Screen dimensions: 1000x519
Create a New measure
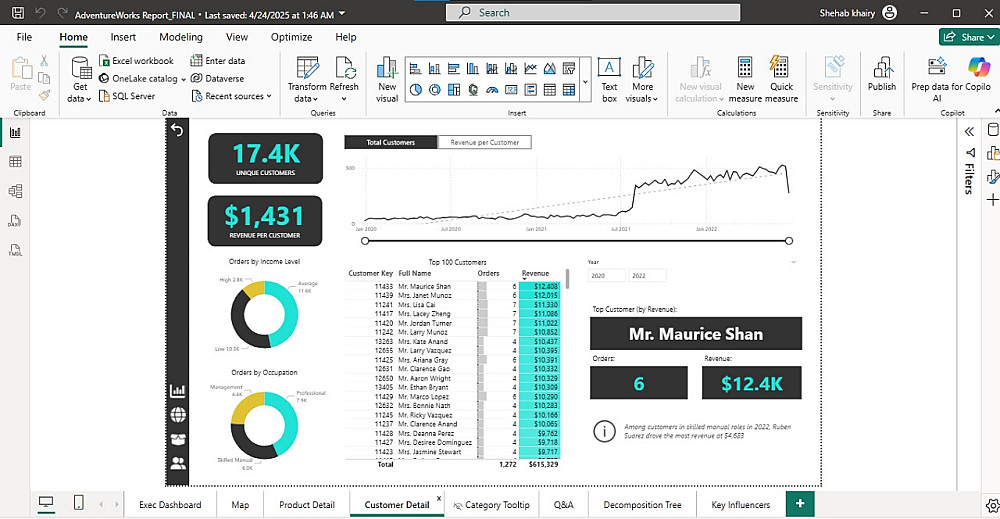point(745,79)
